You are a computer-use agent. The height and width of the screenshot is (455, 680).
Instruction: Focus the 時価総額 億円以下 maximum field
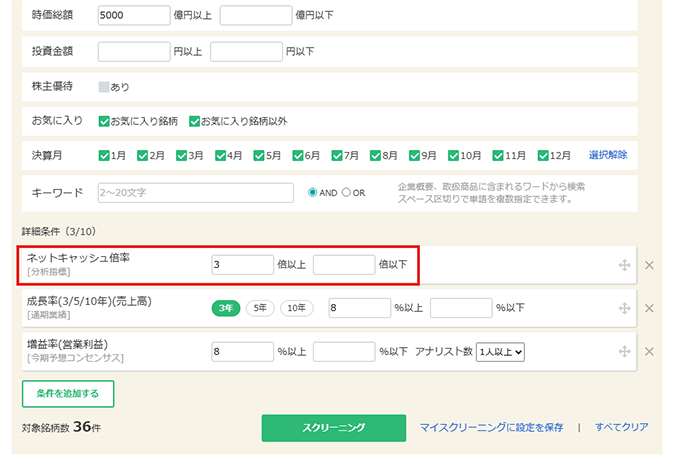(256, 15)
